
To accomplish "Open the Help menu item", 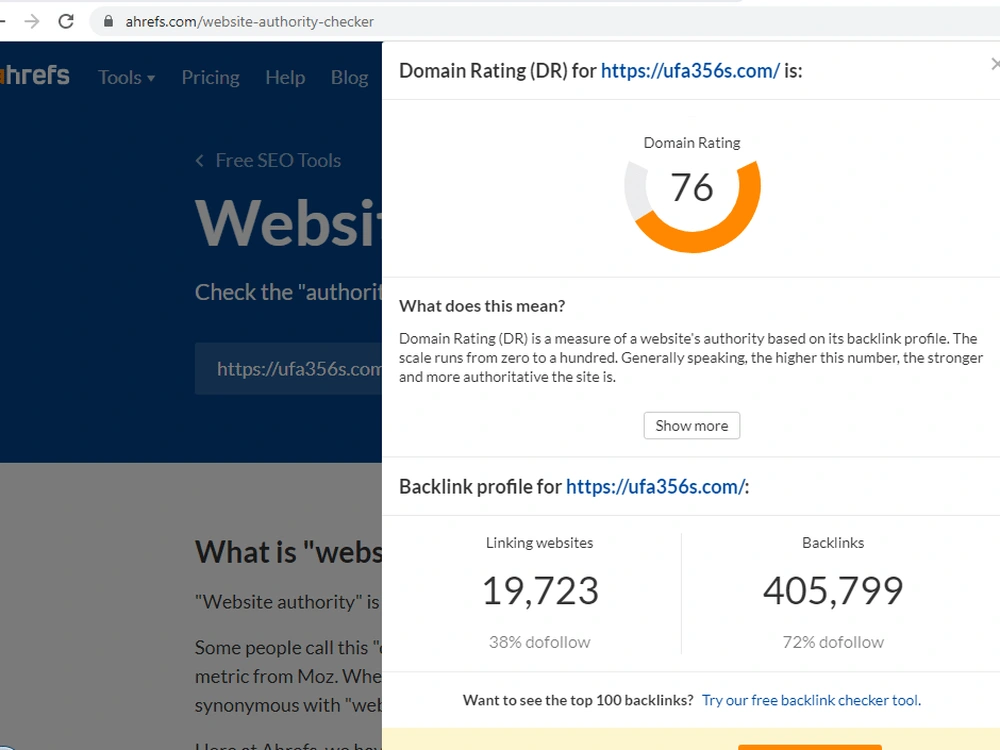I will pyautogui.click(x=285, y=77).
